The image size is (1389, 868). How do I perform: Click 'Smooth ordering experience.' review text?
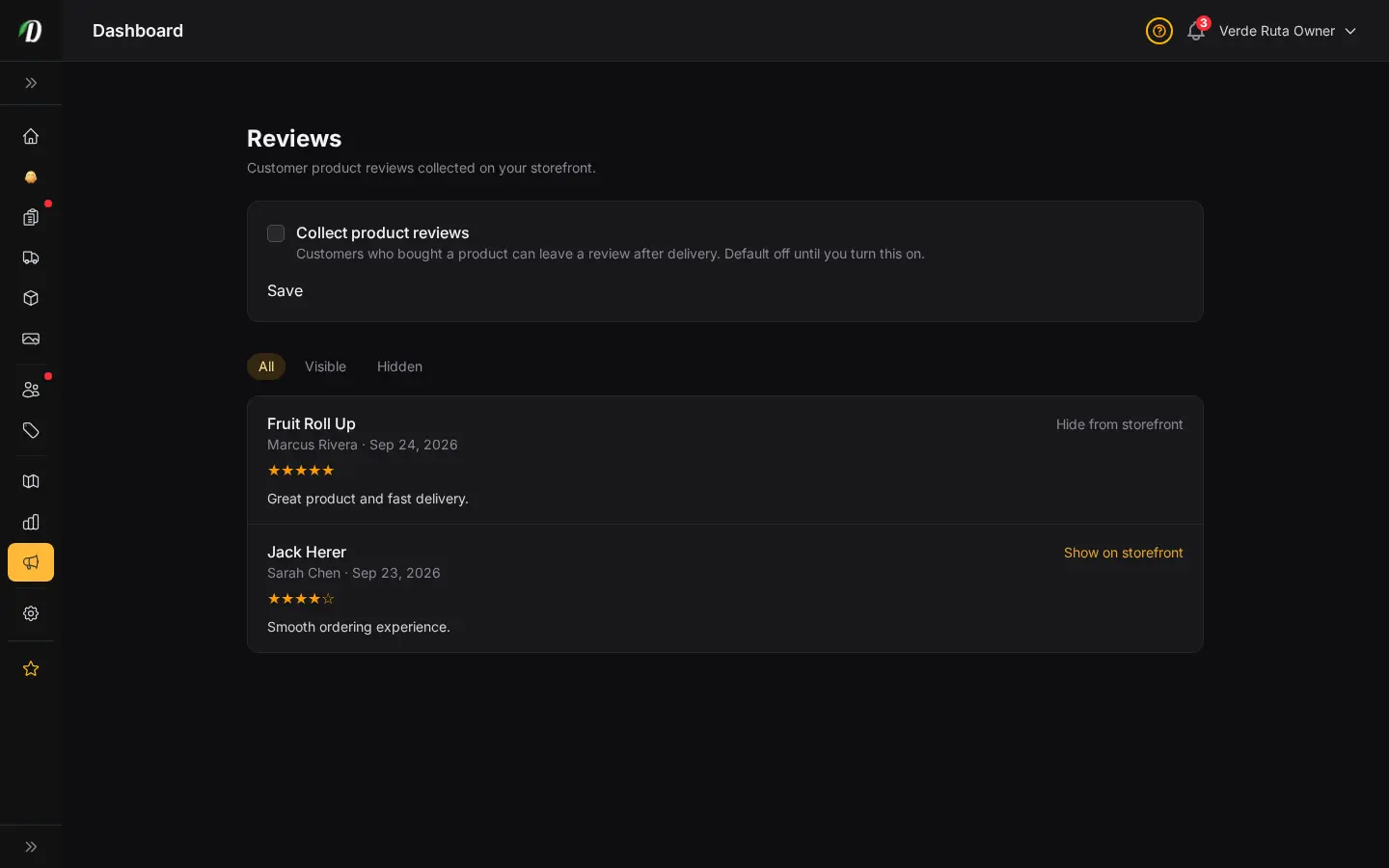[x=359, y=627]
